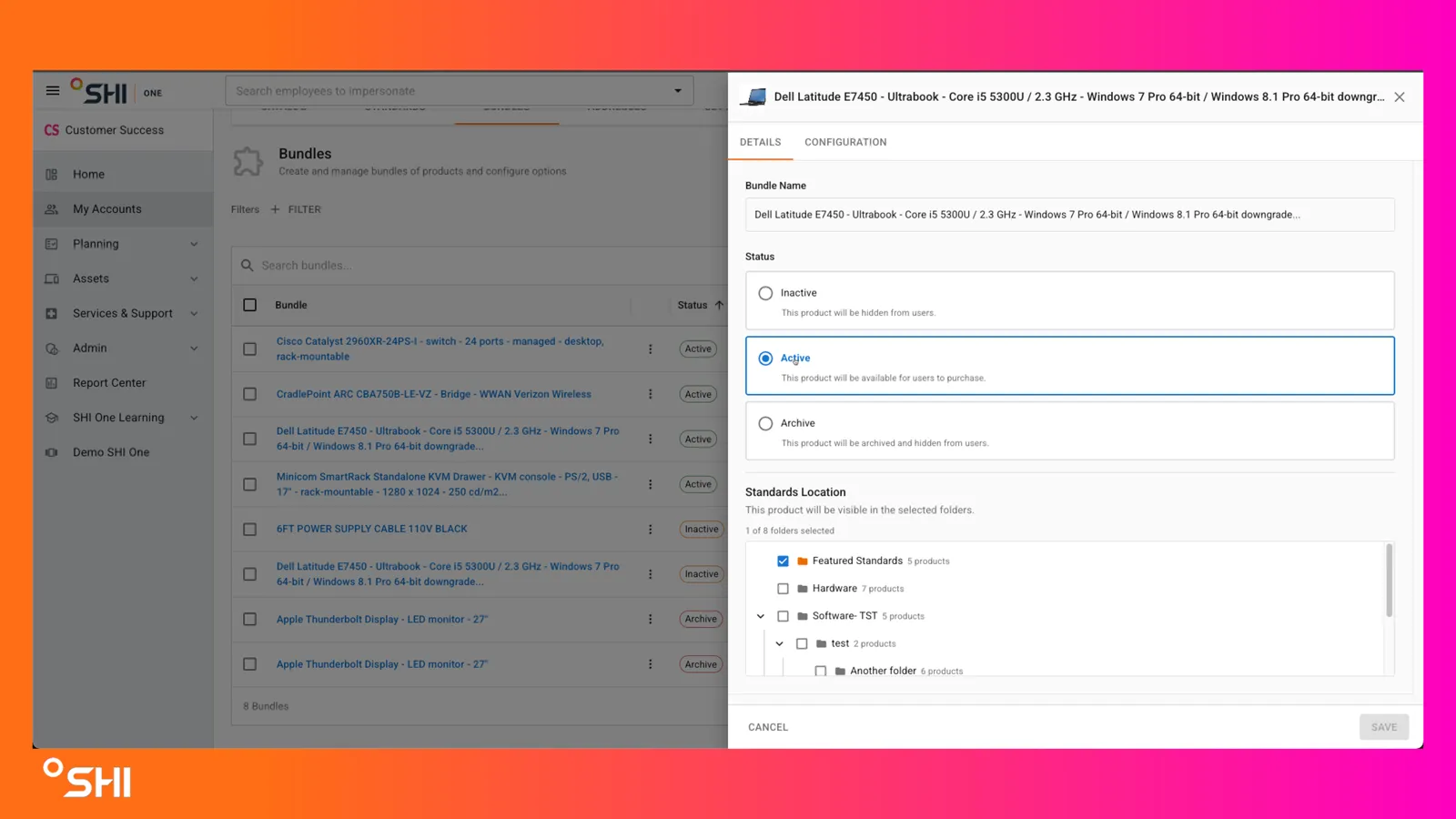Click the Standards Location folder scrollbar

tap(1389, 581)
